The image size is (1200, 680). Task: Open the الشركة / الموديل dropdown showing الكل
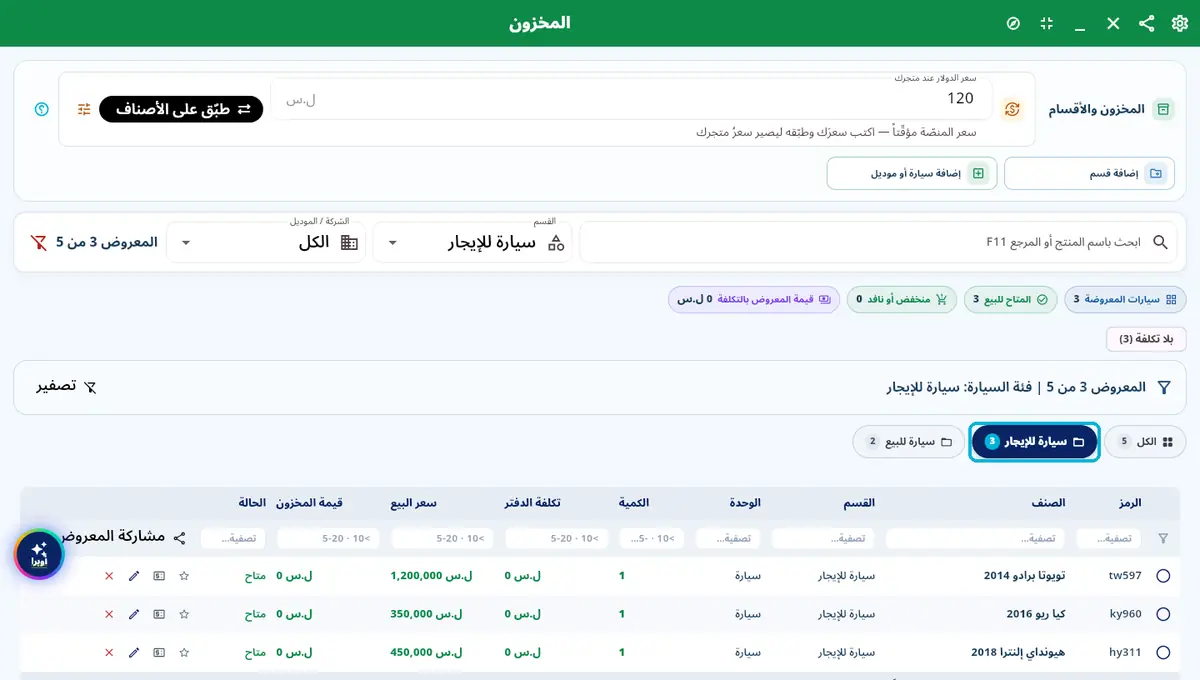point(266,242)
